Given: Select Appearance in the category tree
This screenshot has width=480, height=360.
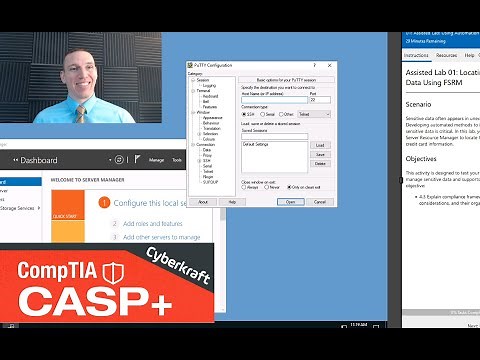Looking at the screenshot, I should [x=212, y=118].
